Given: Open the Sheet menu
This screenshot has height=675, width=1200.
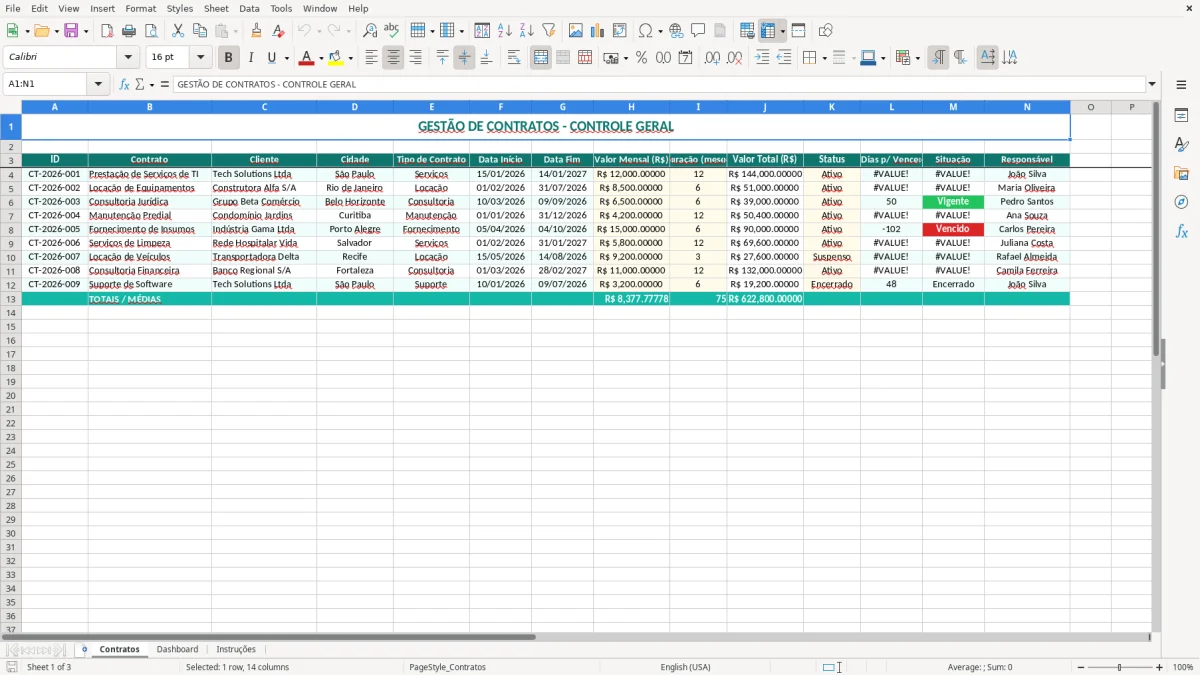Looking at the screenshot, I should click(216, 8).
